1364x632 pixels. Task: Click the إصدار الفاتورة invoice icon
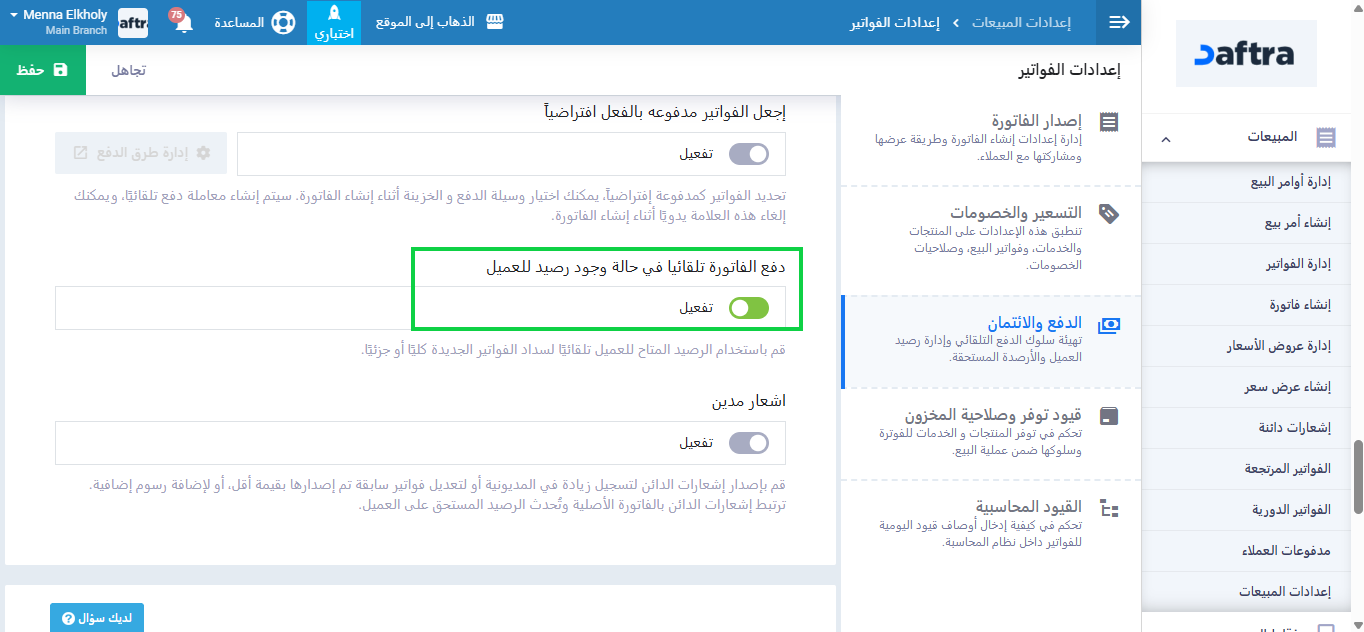1109,122
